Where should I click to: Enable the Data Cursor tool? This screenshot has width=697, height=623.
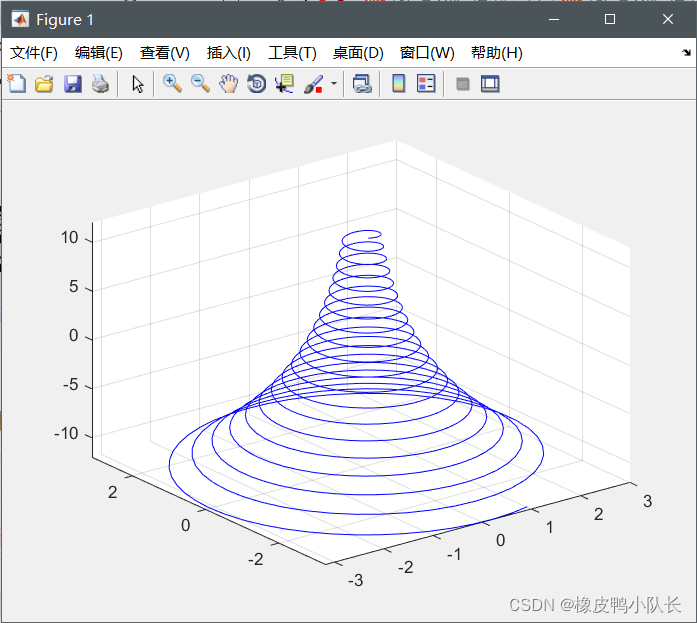[x=284, y=84]
